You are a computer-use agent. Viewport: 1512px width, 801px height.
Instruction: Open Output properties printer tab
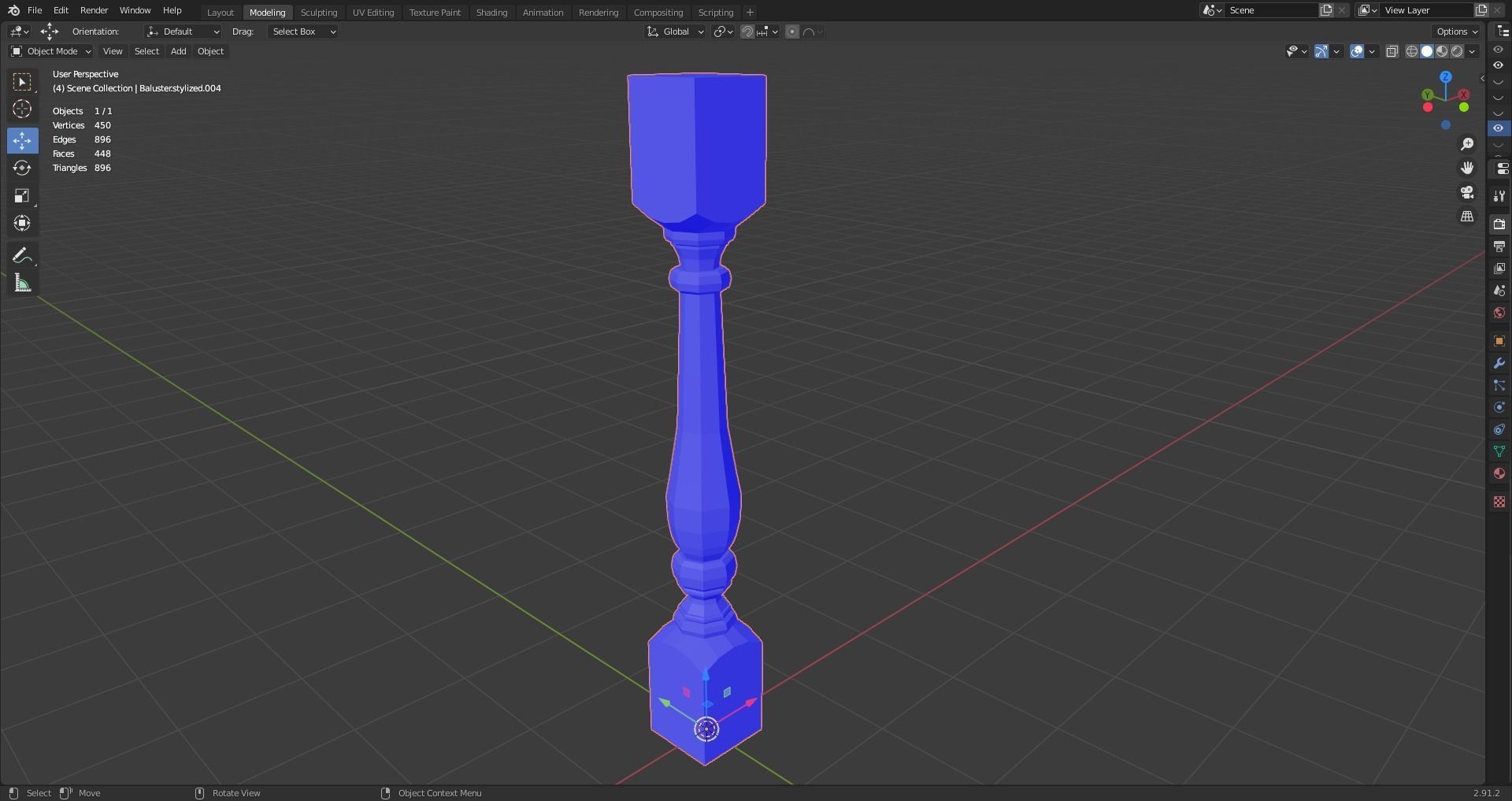pyautogui.click(x=1499, y=247)
